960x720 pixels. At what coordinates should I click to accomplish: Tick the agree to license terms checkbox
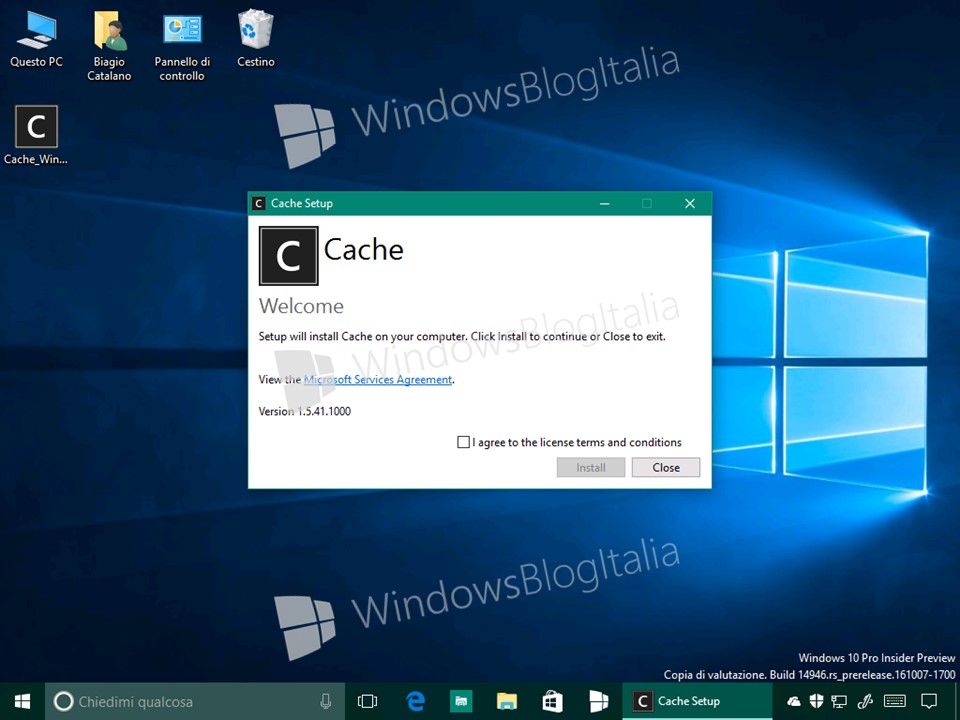pos(463,442)
